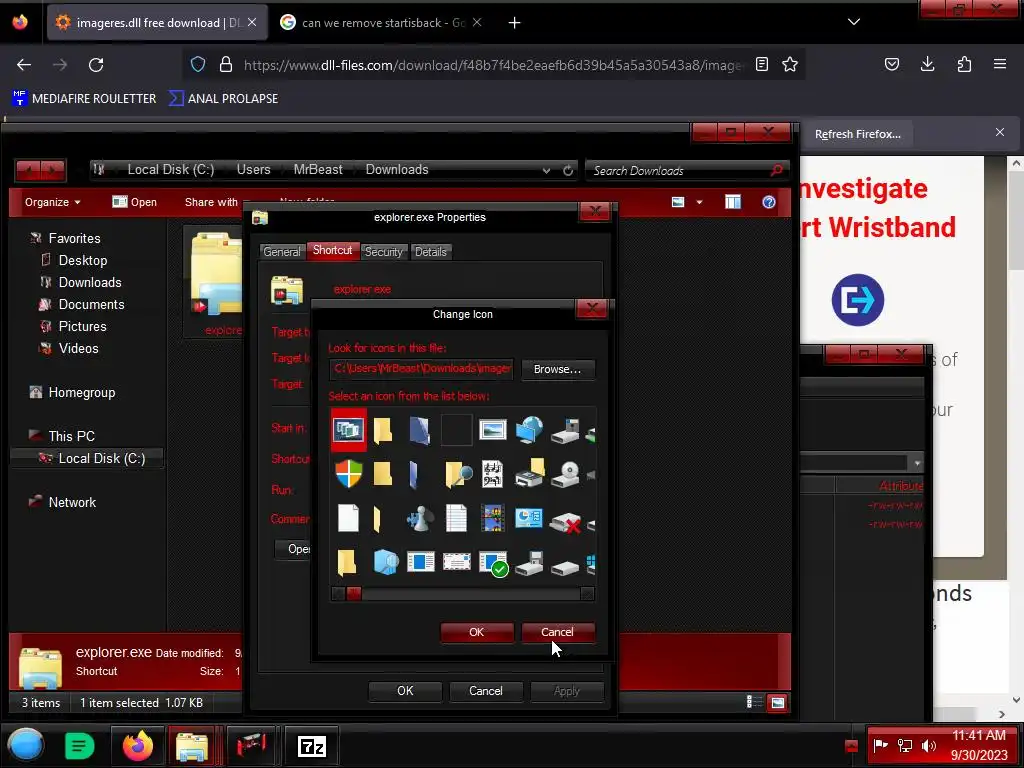Open a new Firefox tab
This screenshot has width=1024, height=768.
click(x=515, y=23)
